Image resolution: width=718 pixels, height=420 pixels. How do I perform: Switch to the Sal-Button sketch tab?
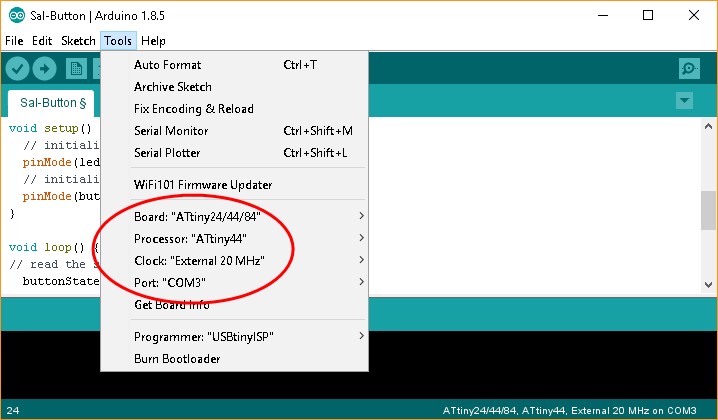51,103
